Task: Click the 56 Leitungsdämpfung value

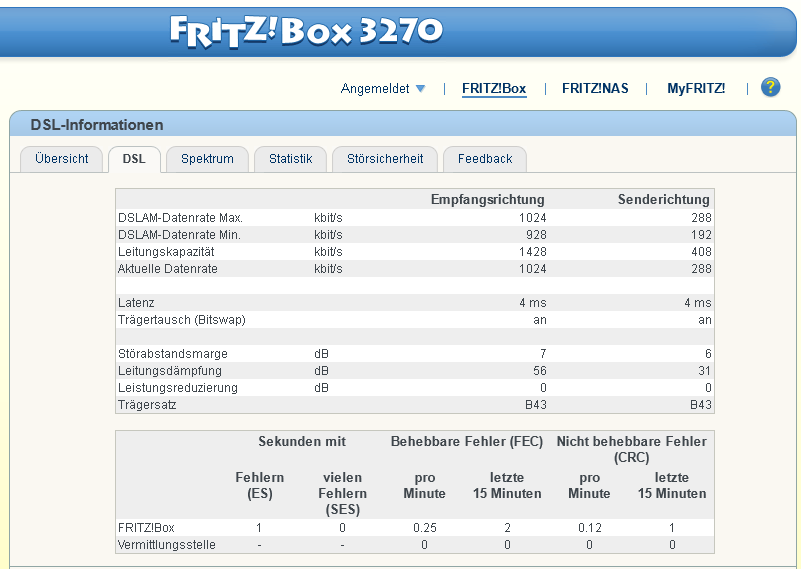Action: pyautogui.click(x=540, y=371)
